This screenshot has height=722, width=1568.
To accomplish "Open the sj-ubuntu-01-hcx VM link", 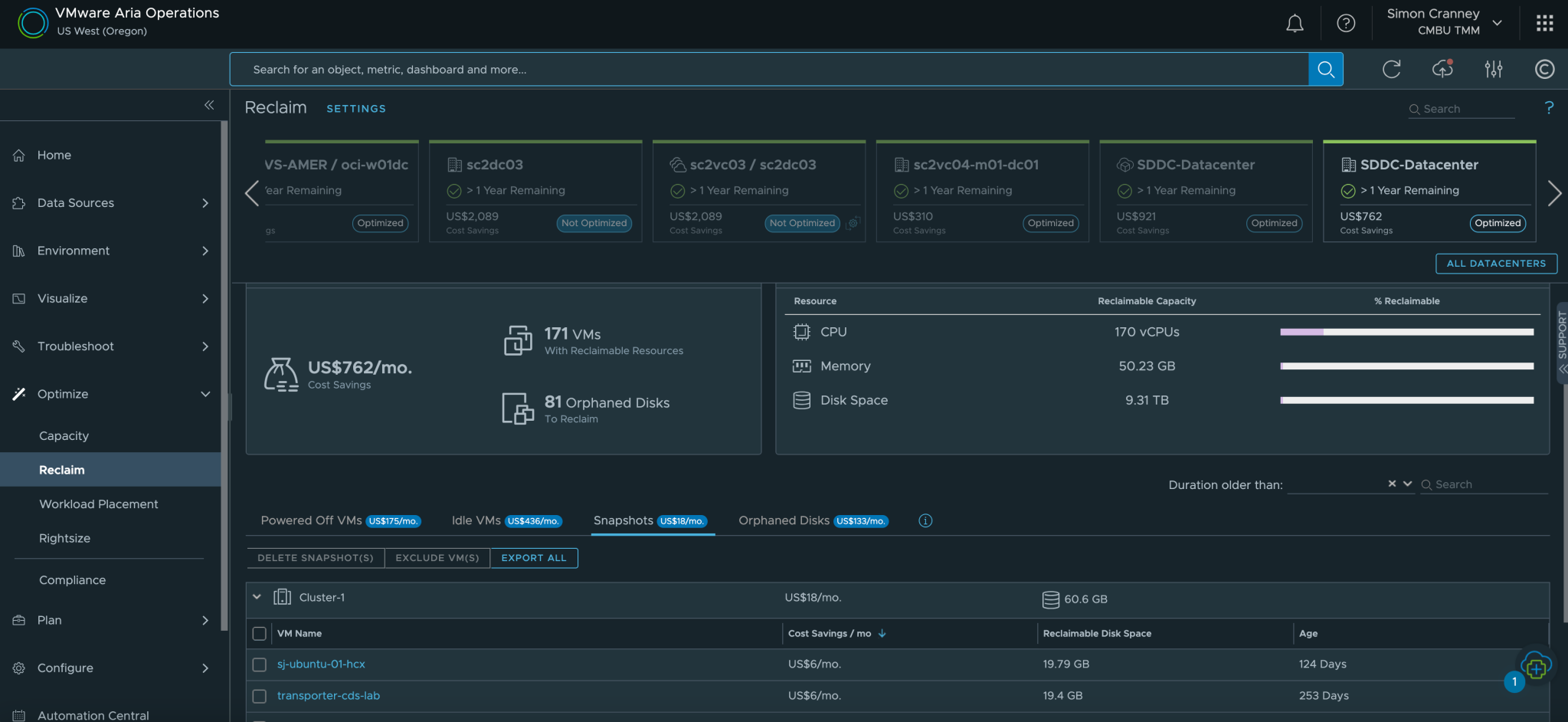I will click(321, 665).
